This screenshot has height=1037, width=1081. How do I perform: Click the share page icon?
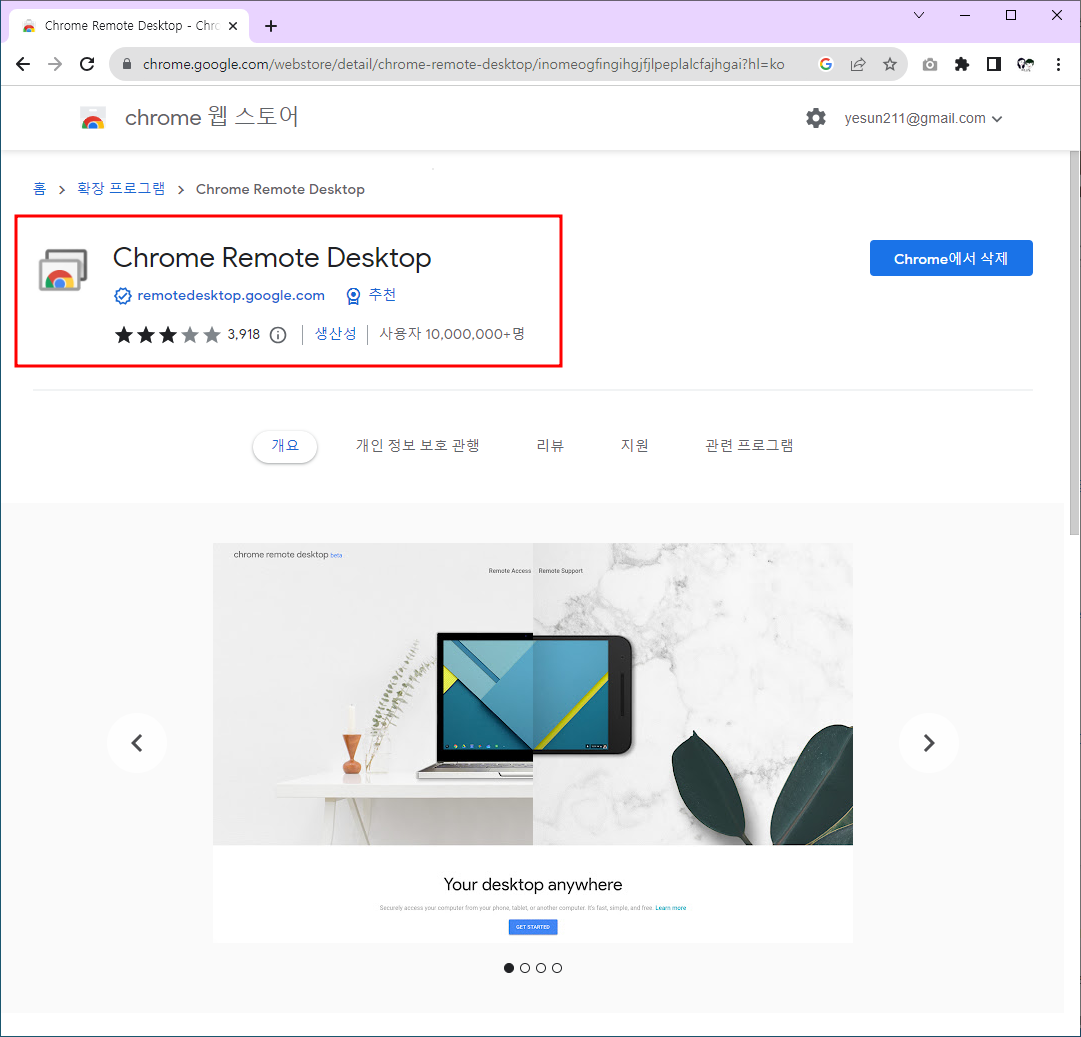pos(858,64)
